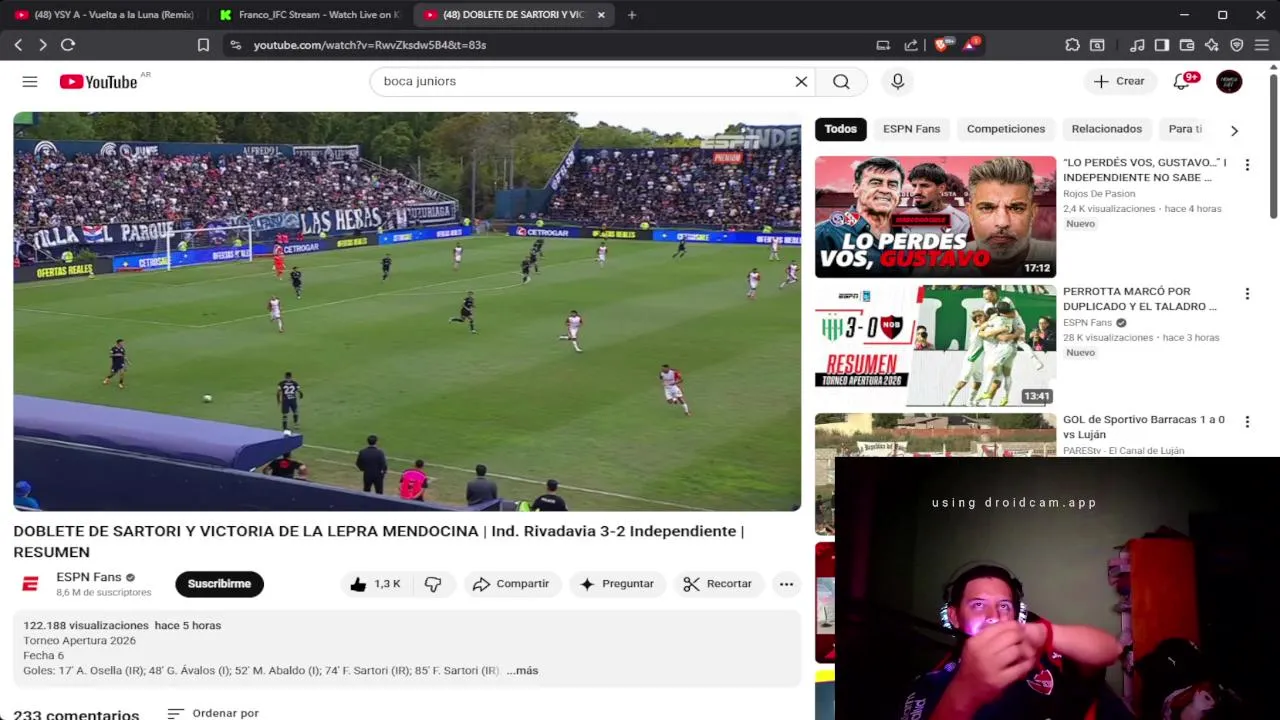Click the address bar URL
Screen dimensions: 1280x720
[x=370, y=45]
